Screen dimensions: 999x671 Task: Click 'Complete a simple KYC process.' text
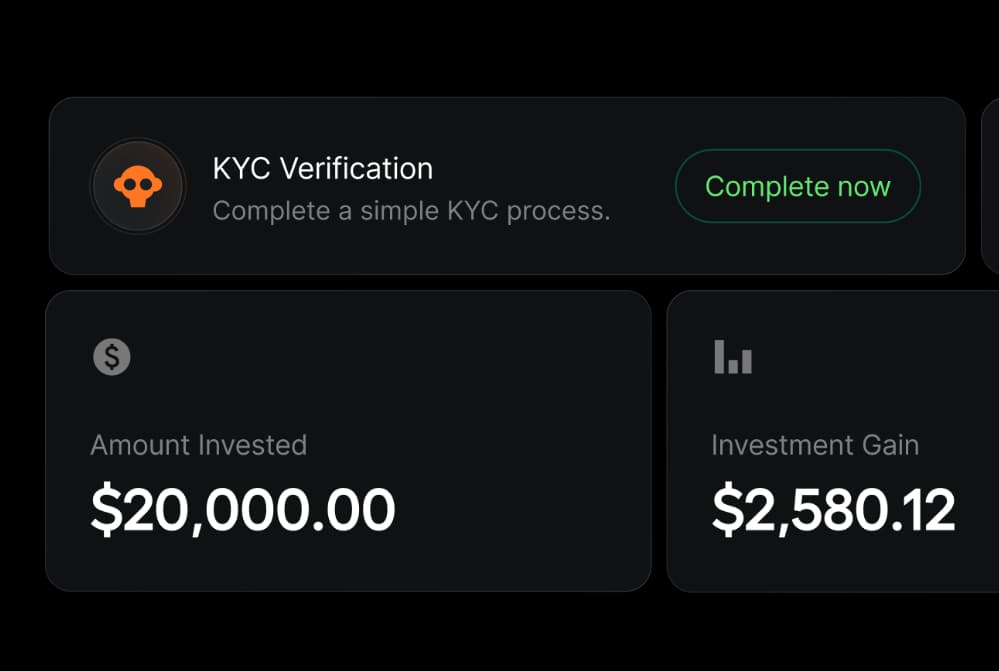[411, 212]
